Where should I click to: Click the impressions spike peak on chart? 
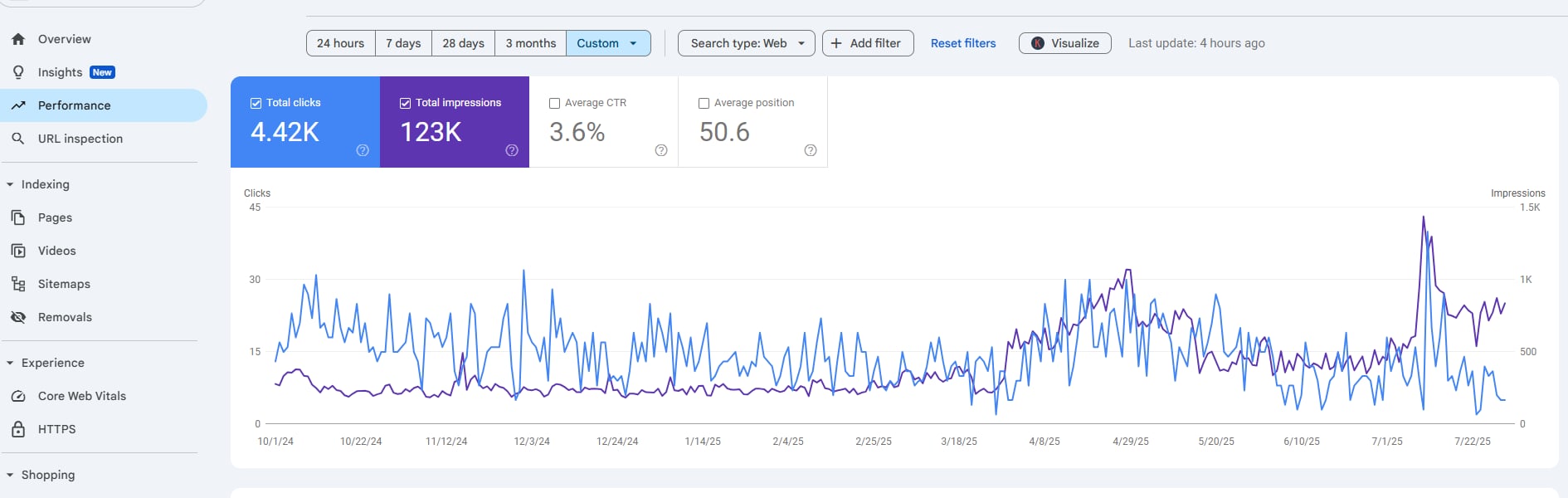click(x=1424, y=217)
